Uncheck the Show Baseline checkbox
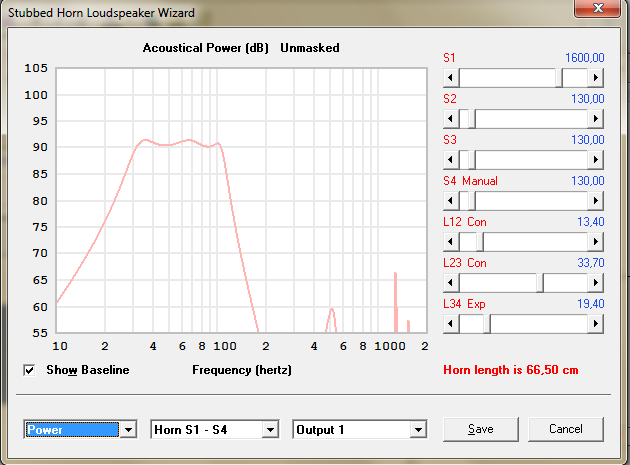This screenshot has width=630, height=465. click(29, 370)
